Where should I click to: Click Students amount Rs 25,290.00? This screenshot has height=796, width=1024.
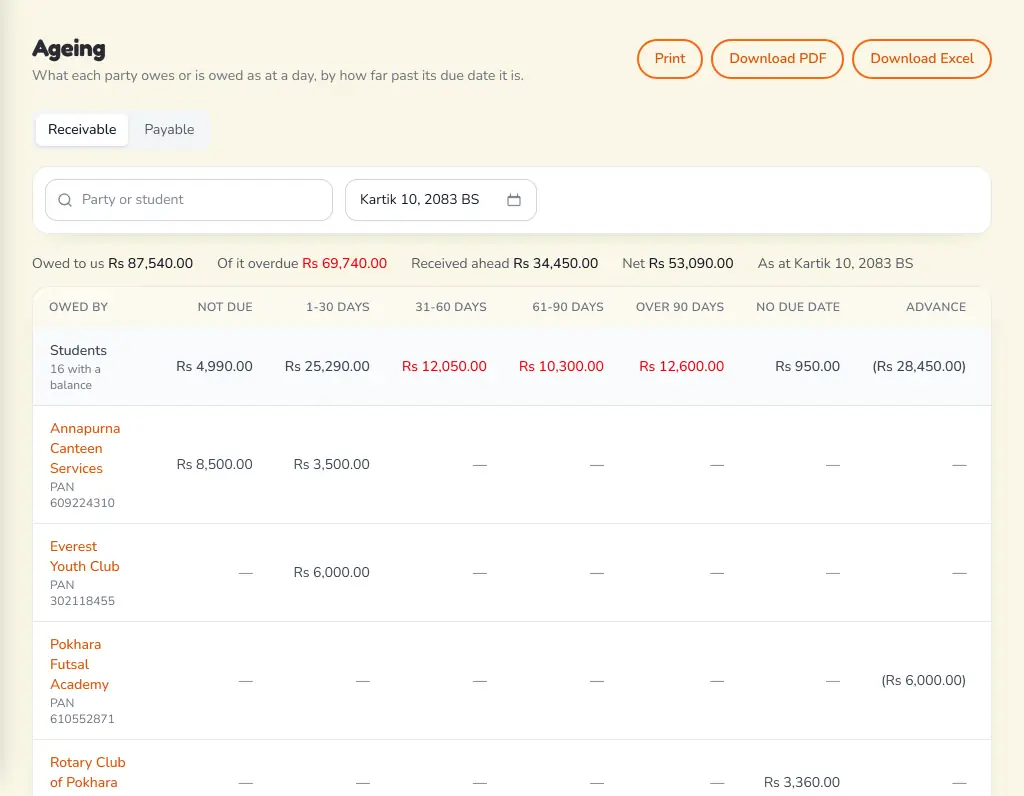pos(327,366)
